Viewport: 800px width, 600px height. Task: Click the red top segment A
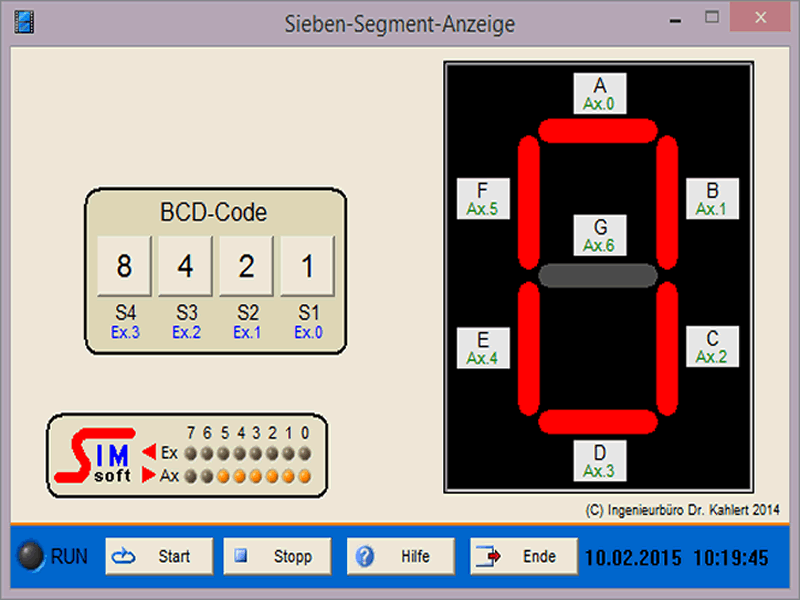[598, 131]
